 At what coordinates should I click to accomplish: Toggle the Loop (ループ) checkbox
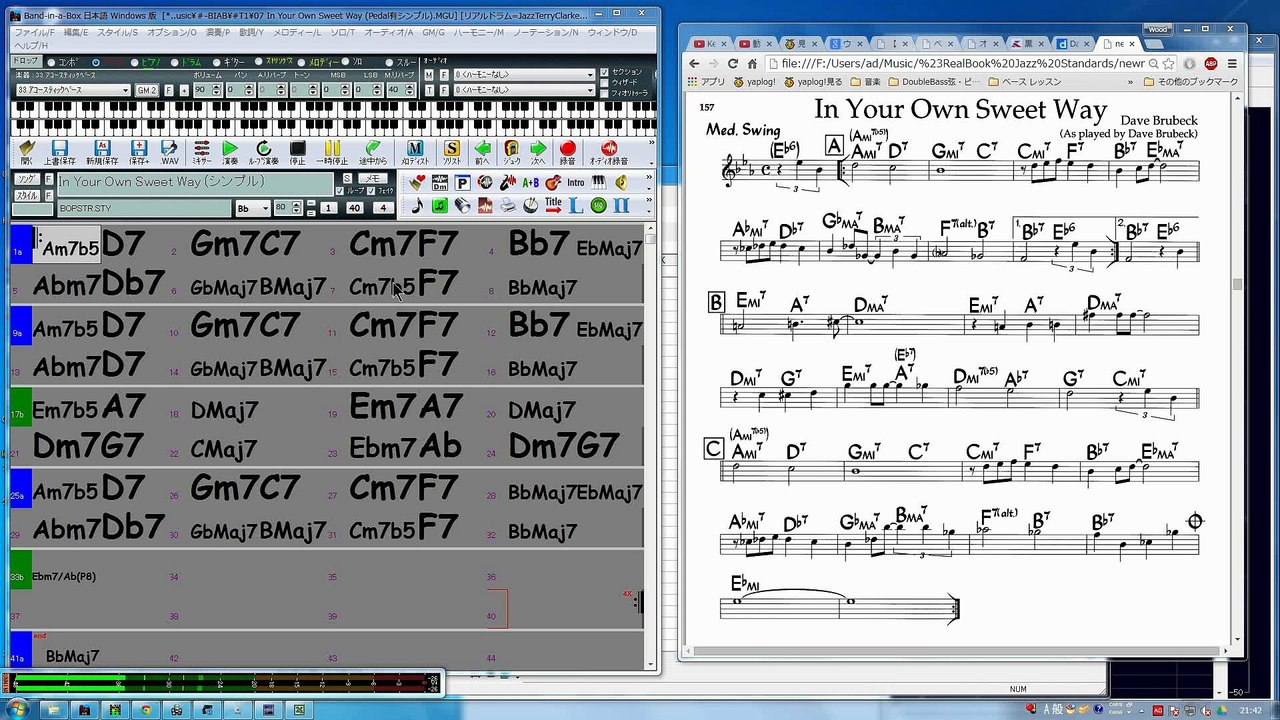(339, 190)
